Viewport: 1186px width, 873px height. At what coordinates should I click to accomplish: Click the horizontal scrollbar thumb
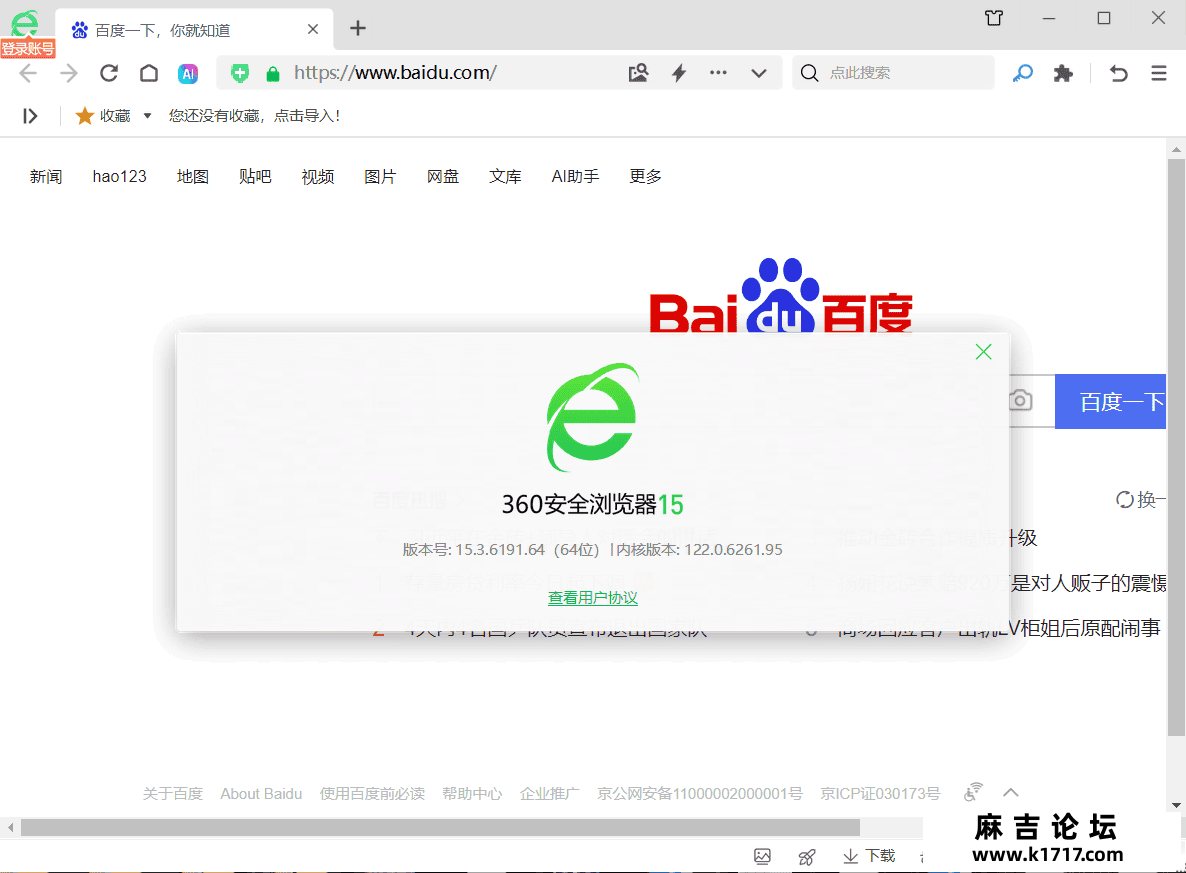[440, 828]
